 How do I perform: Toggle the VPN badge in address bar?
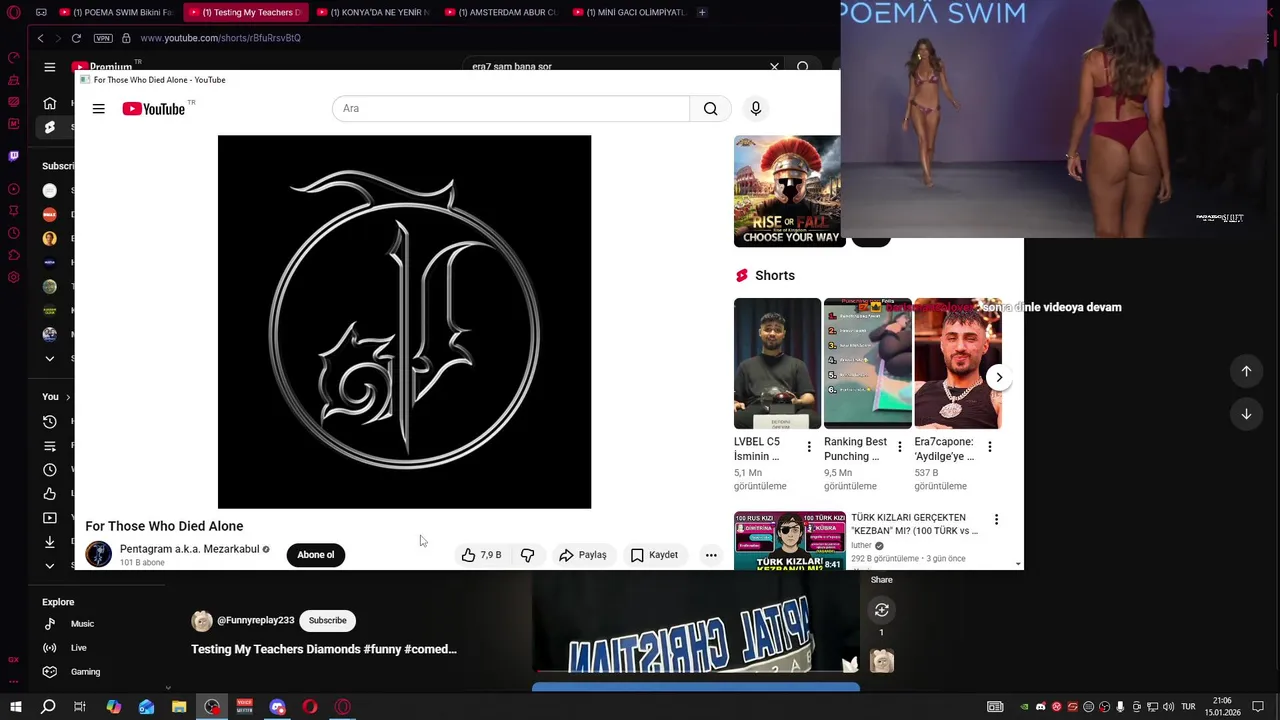pos(103,38)
